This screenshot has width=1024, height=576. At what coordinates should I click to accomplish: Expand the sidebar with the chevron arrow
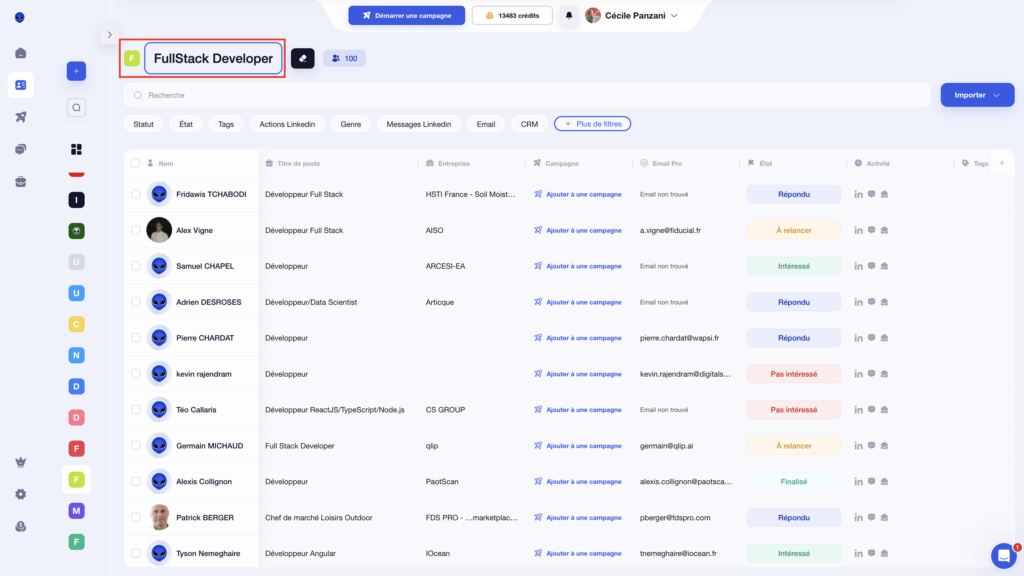click(x=109, y=35)
